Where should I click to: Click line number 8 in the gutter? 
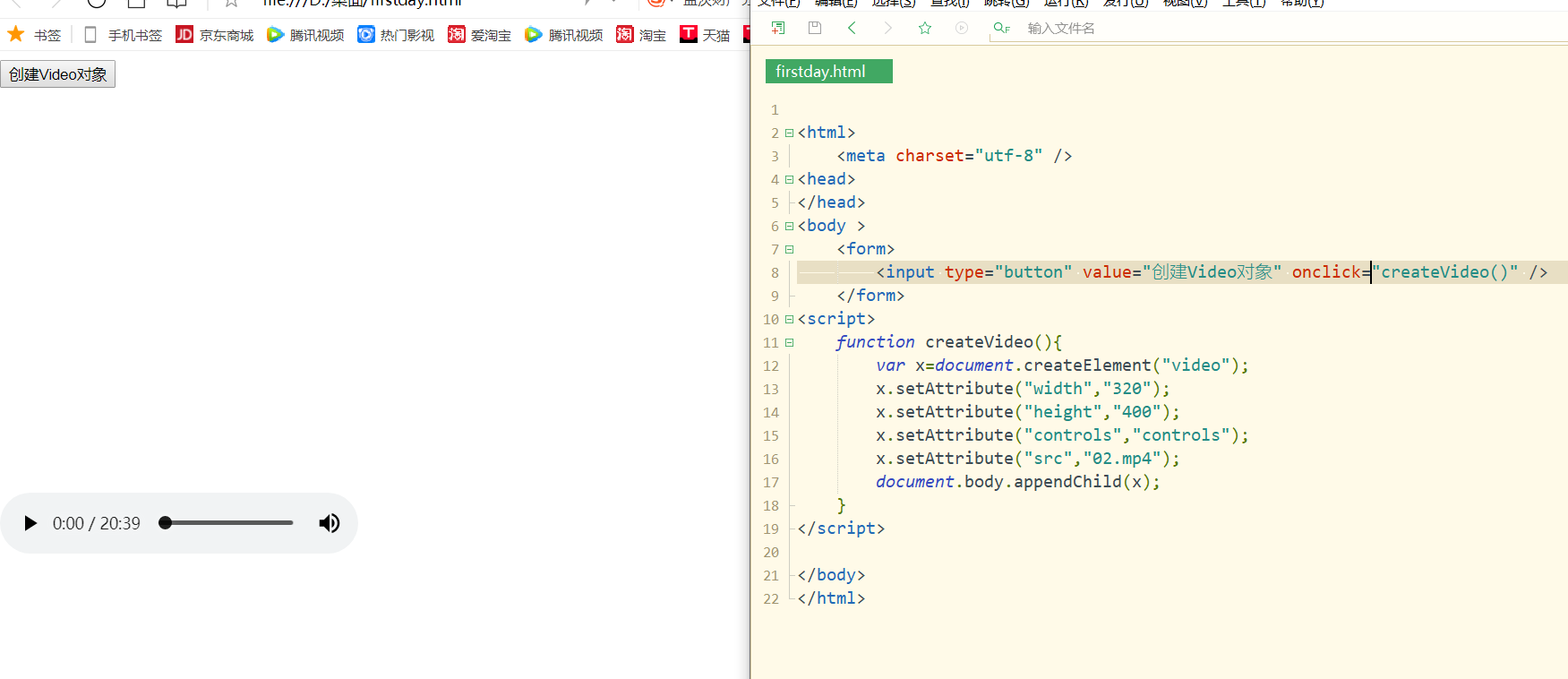[775, 273]
